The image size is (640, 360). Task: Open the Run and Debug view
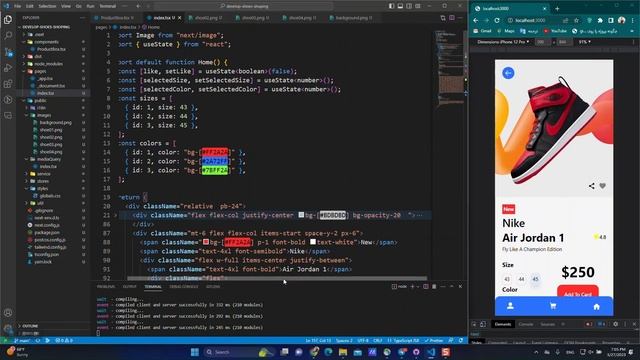[8, 68]
